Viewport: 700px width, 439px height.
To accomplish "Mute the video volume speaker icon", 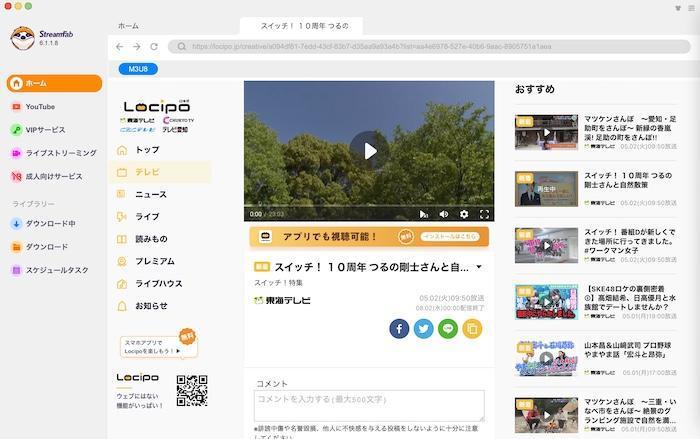I will 444,214.
